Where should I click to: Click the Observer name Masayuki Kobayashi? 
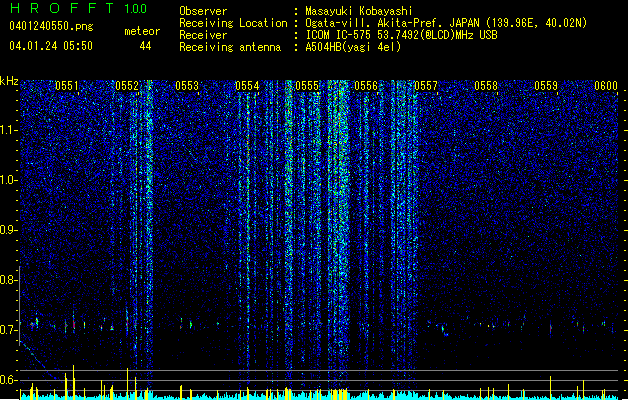click(359, 11)
